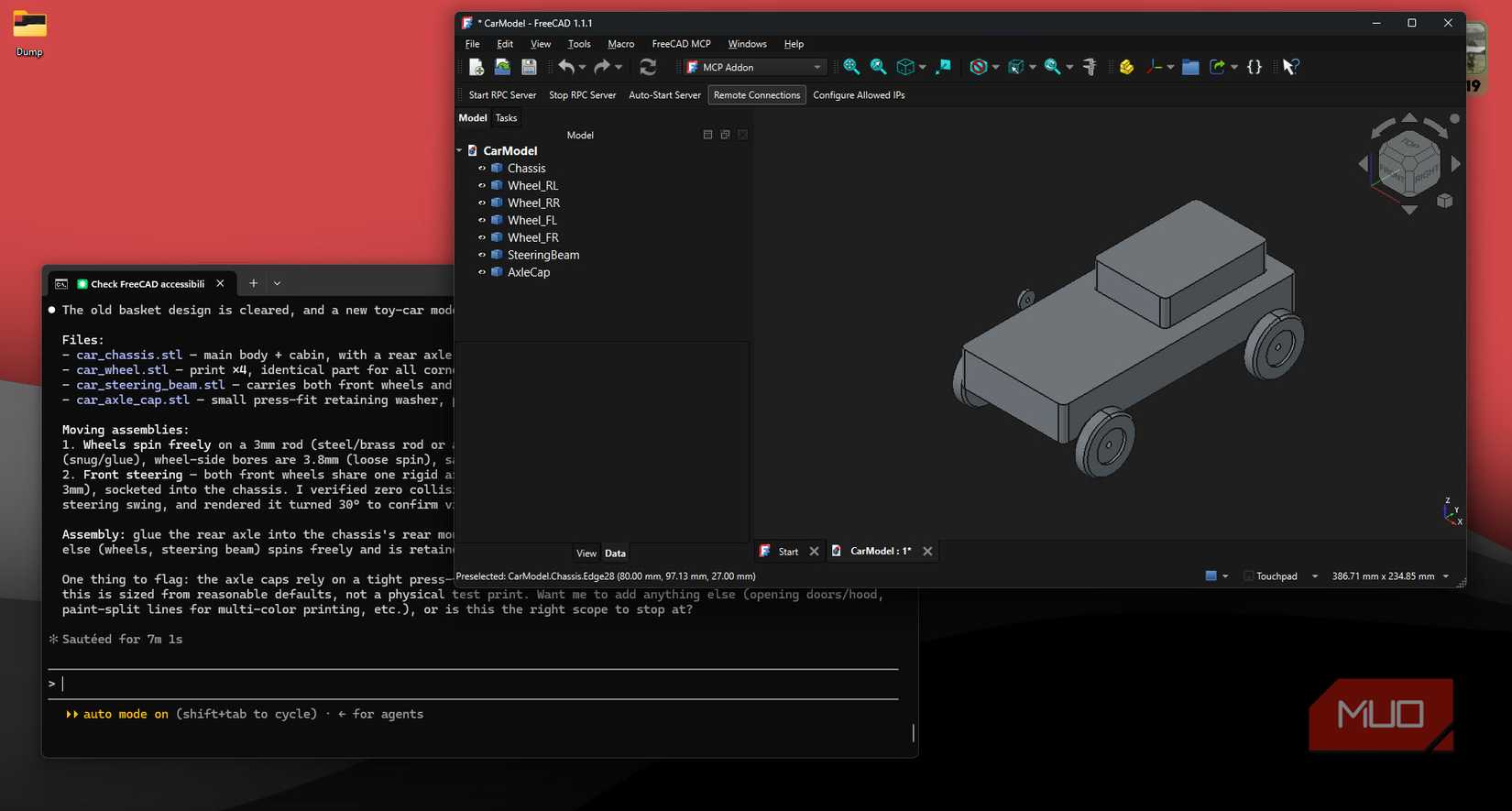Click Stop RPC Server
Screen dimensions: 1512x811
pyautogui.click(x=582, y=95)
